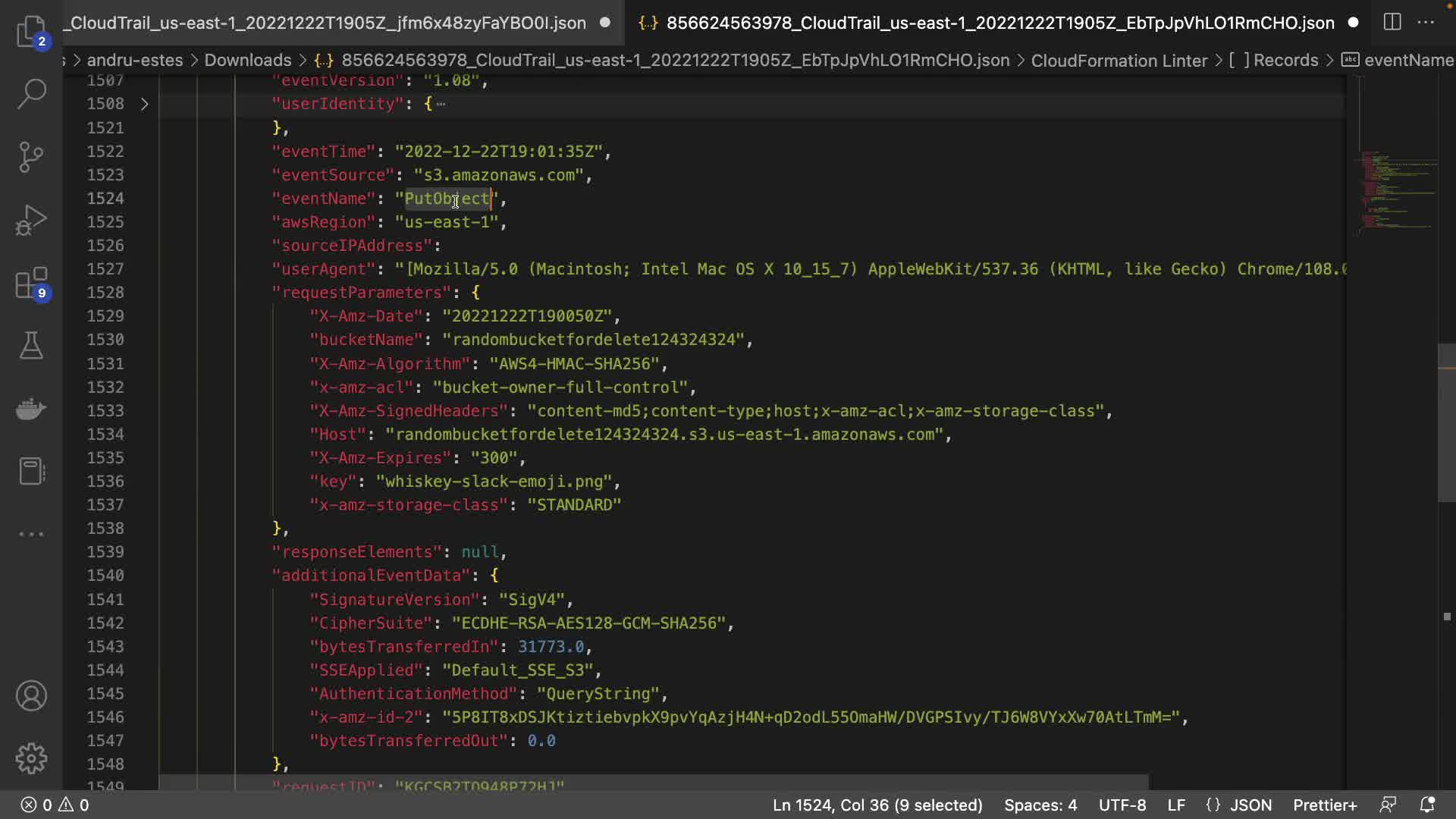Open Run and Debug view

[31, 220]
